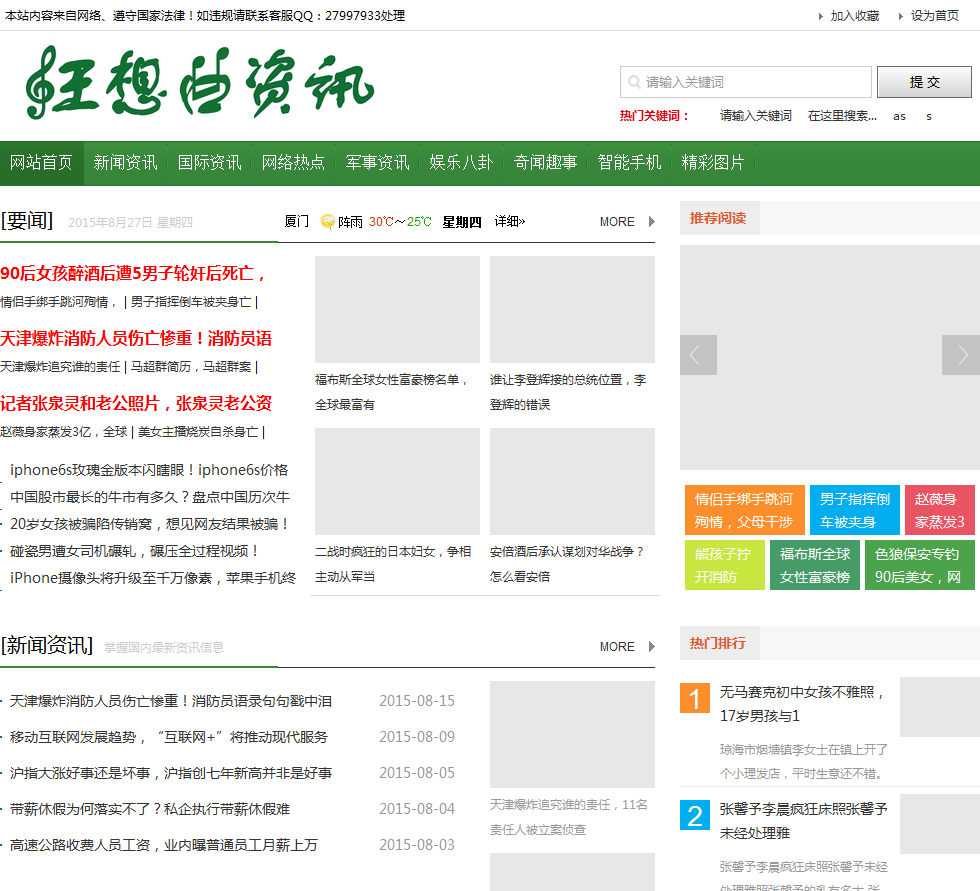
Task: Open 美女主播烧炭自杀身亡 sub-link
Action: tap(198, 432)
